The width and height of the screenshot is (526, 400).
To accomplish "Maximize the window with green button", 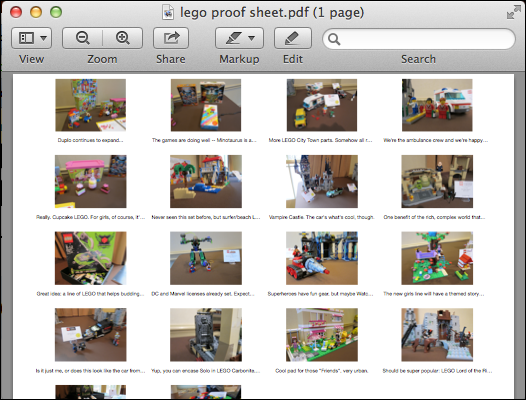I will (56, 12).
